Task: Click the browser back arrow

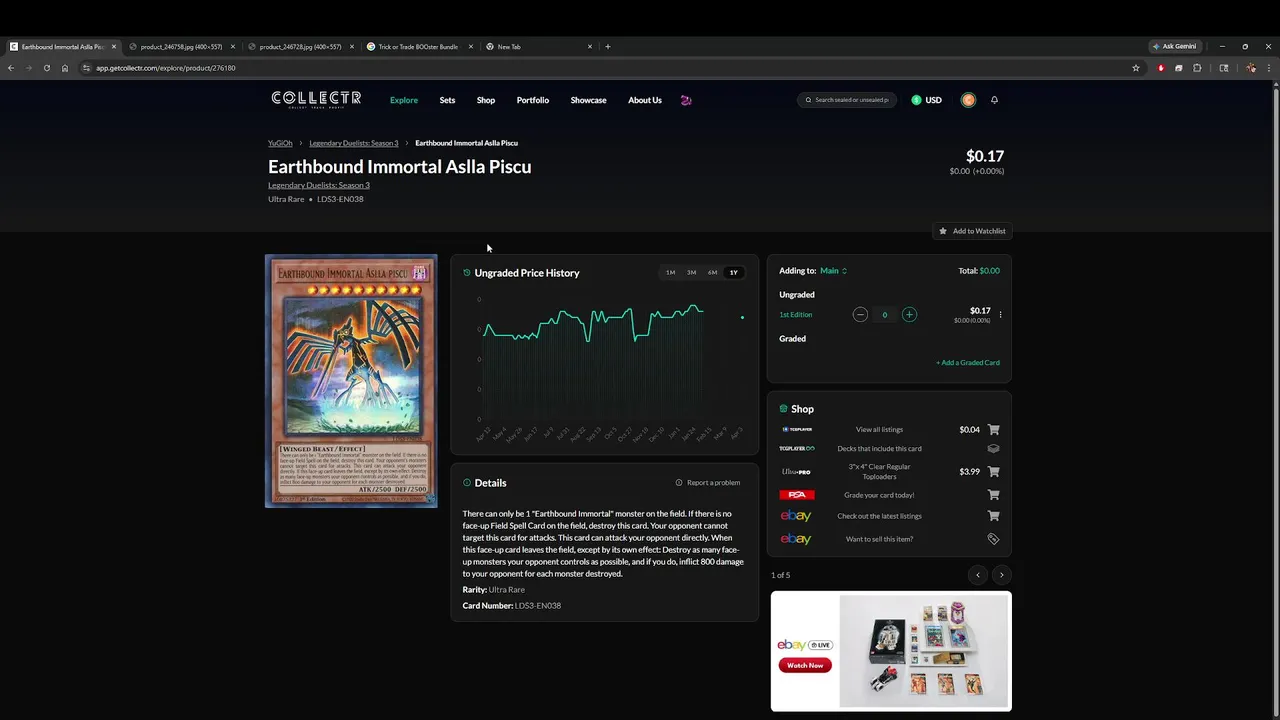Action: (x=11, y=68)
